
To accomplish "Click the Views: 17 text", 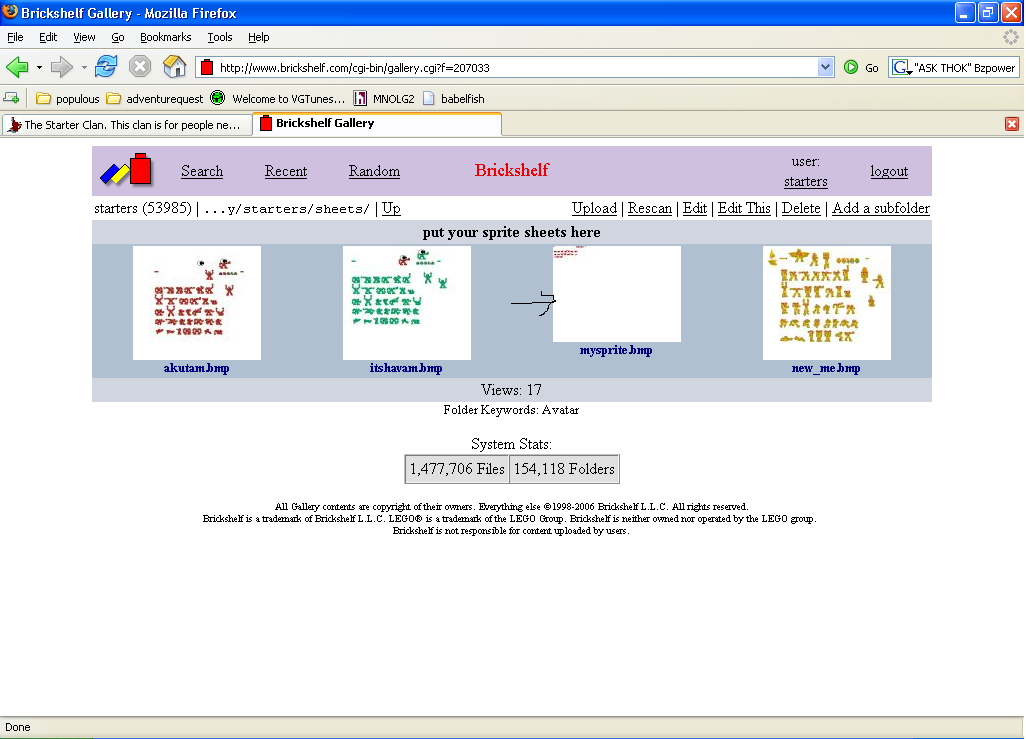I will click(512, 390).
